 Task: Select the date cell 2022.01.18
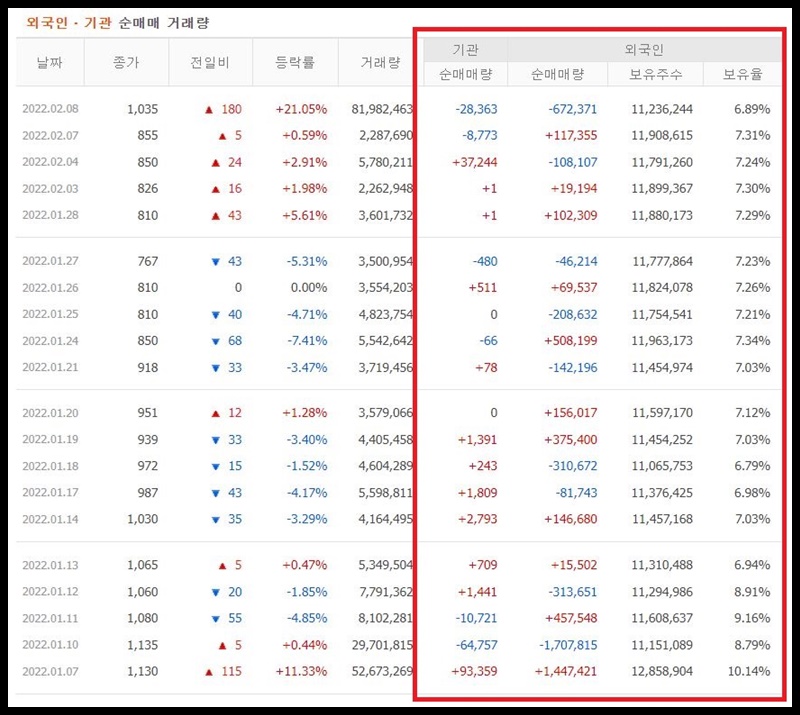(51, 466)
